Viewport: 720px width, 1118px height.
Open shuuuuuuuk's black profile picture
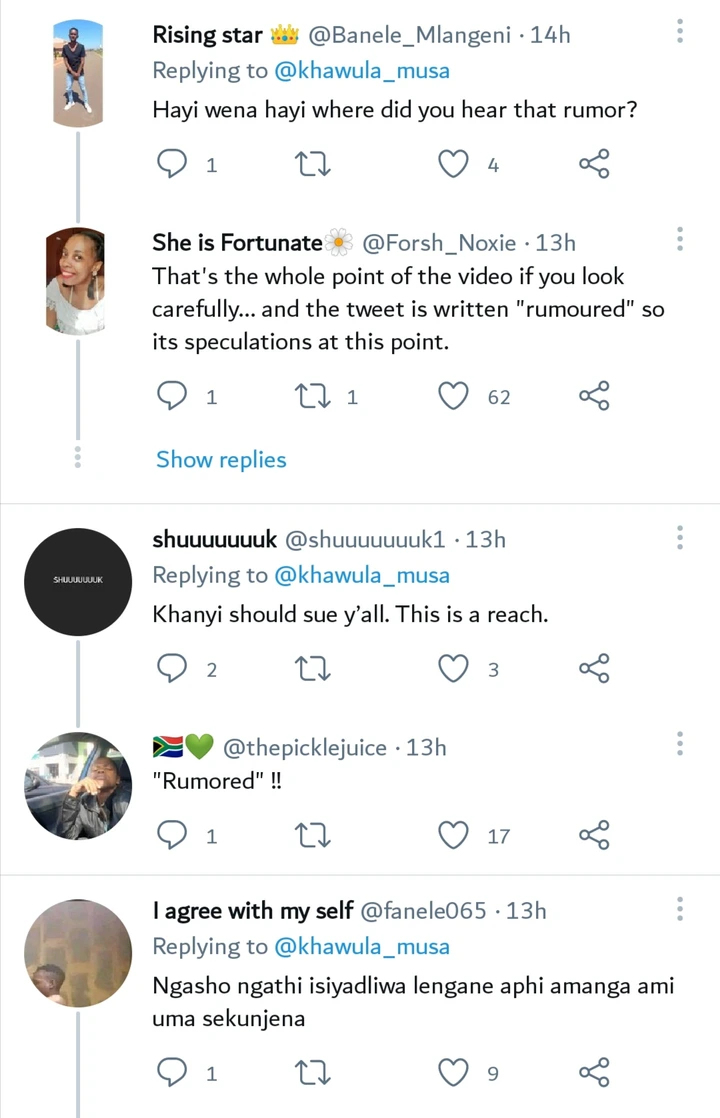(x=78, y=582)
